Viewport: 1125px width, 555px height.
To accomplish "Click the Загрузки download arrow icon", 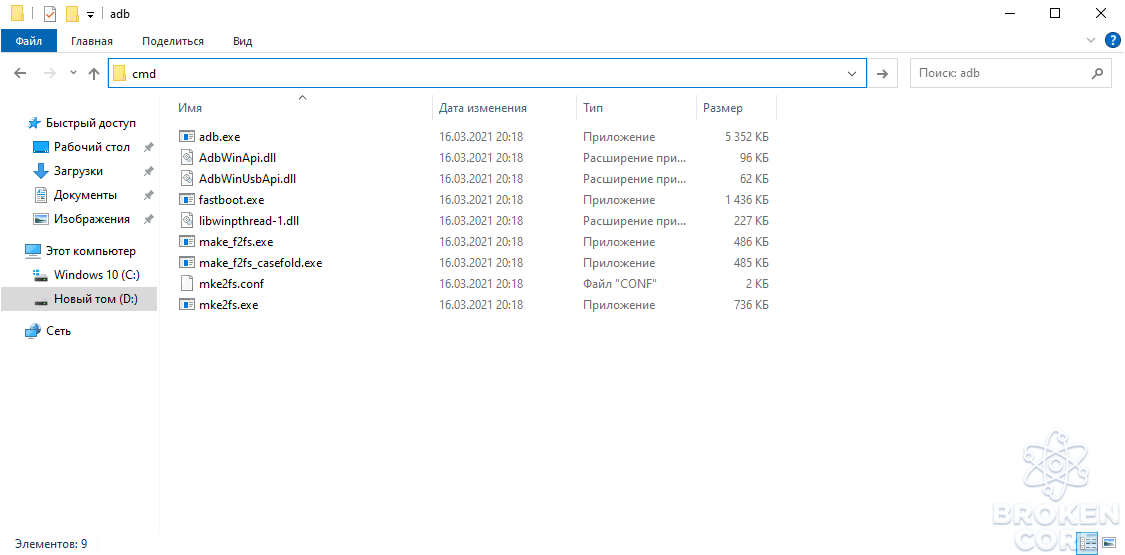I will pos(41,171).
